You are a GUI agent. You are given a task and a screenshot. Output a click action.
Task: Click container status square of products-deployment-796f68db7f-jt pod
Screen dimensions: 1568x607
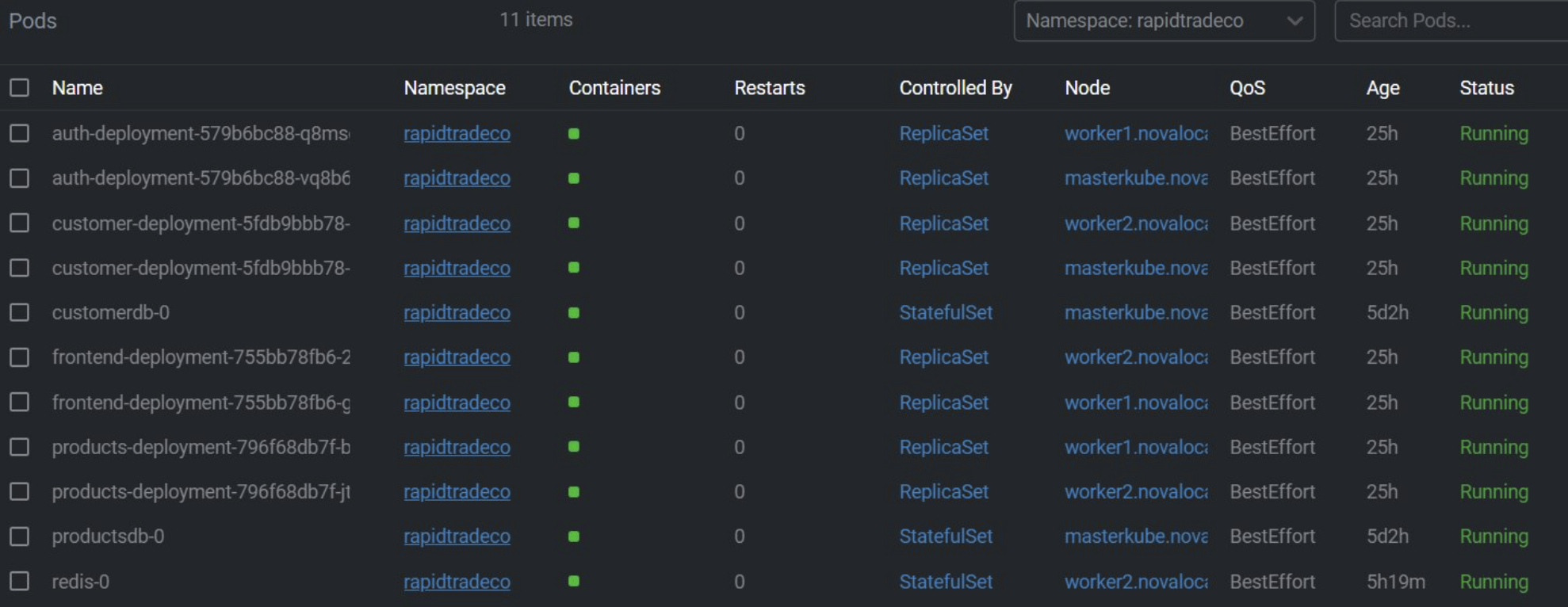click(574, 492)
